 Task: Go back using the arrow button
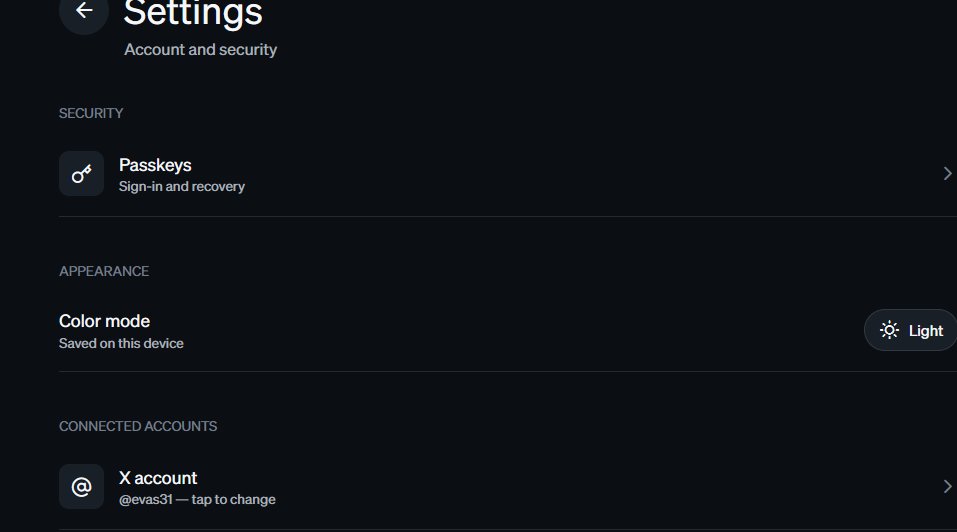pyautogui.click(x=84, y=10)
